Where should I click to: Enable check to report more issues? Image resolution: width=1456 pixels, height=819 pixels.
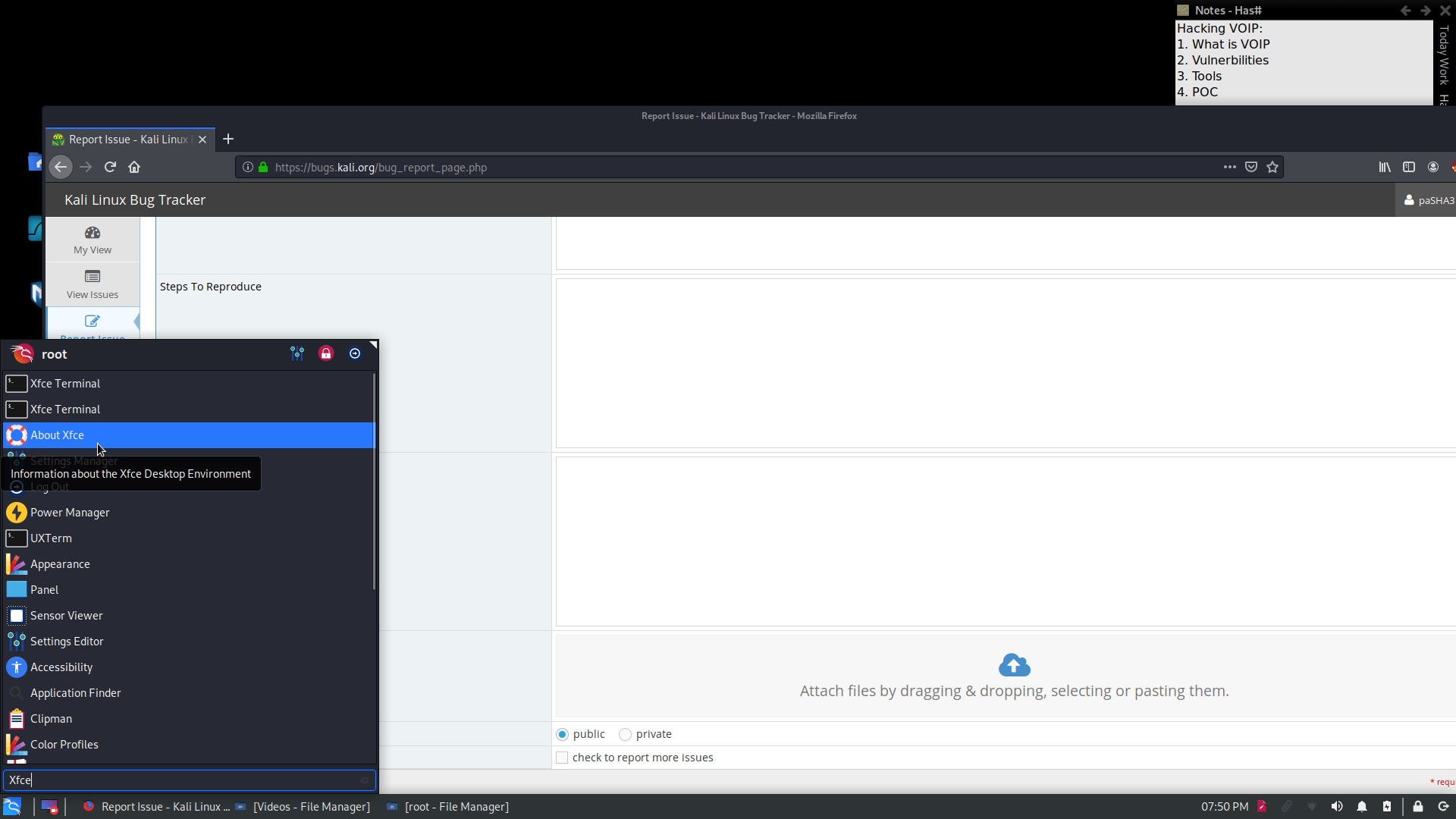tap(562, 758)
